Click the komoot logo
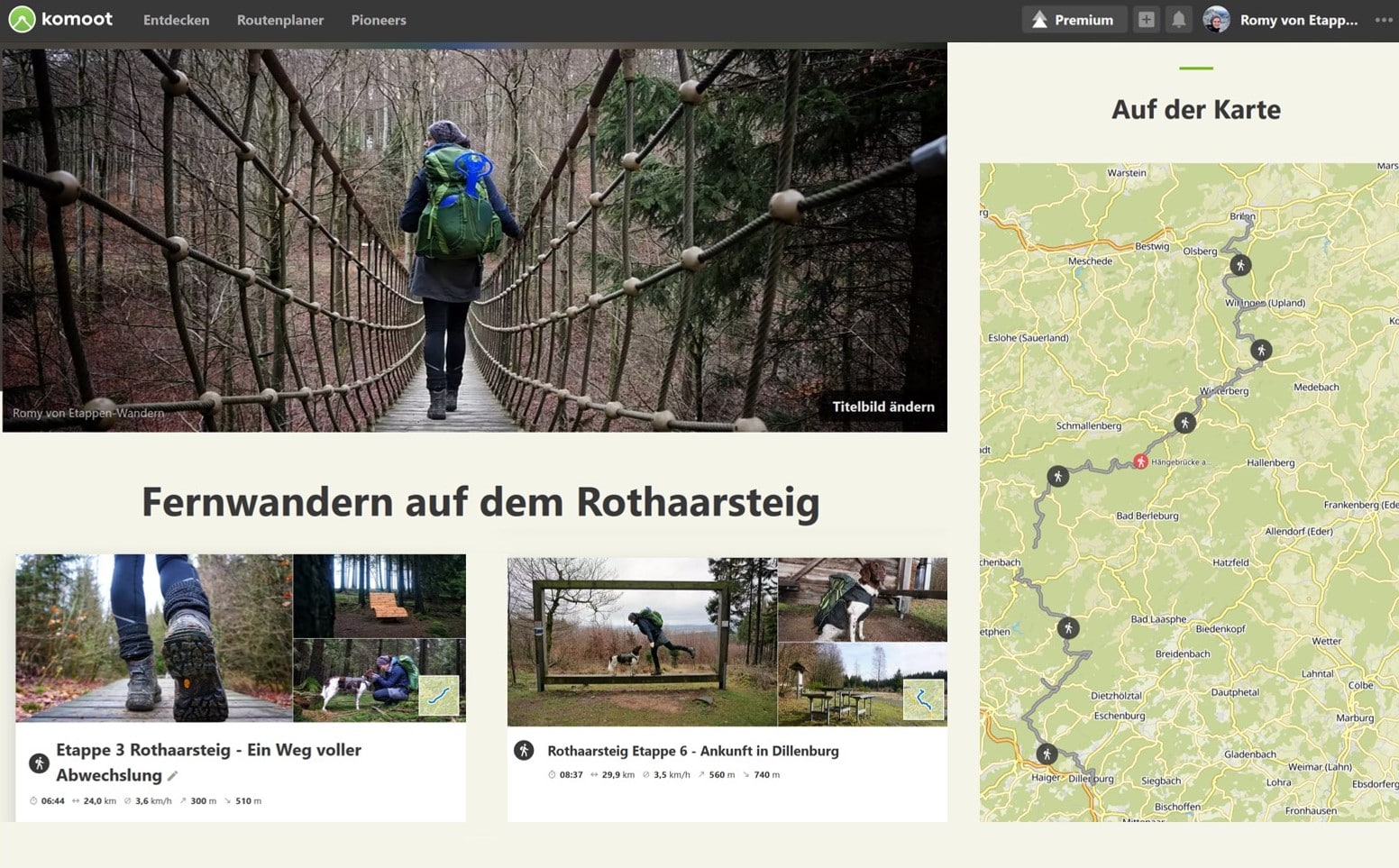 [60, 19]
